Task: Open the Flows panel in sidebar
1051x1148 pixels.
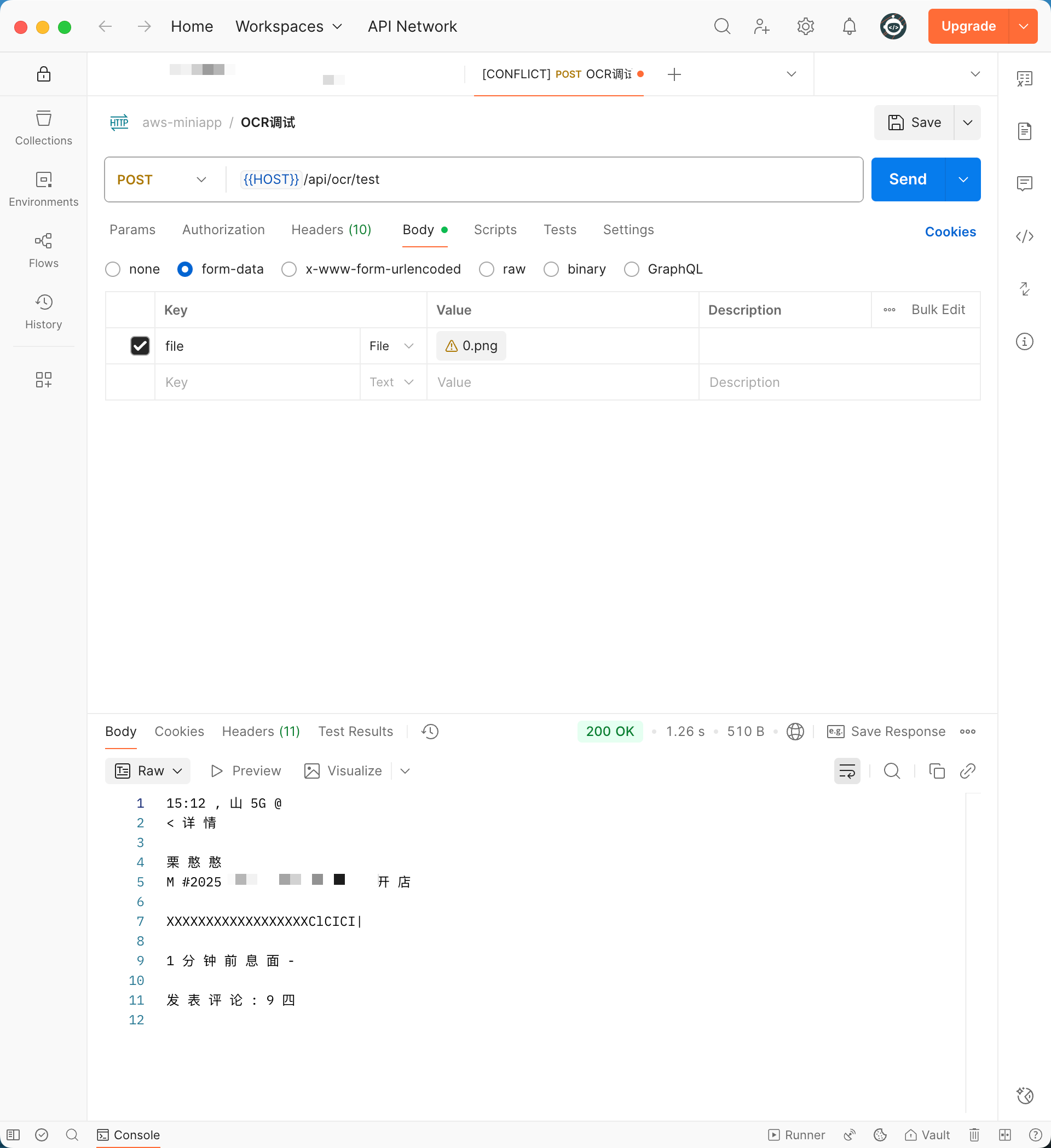Action: 43,249
